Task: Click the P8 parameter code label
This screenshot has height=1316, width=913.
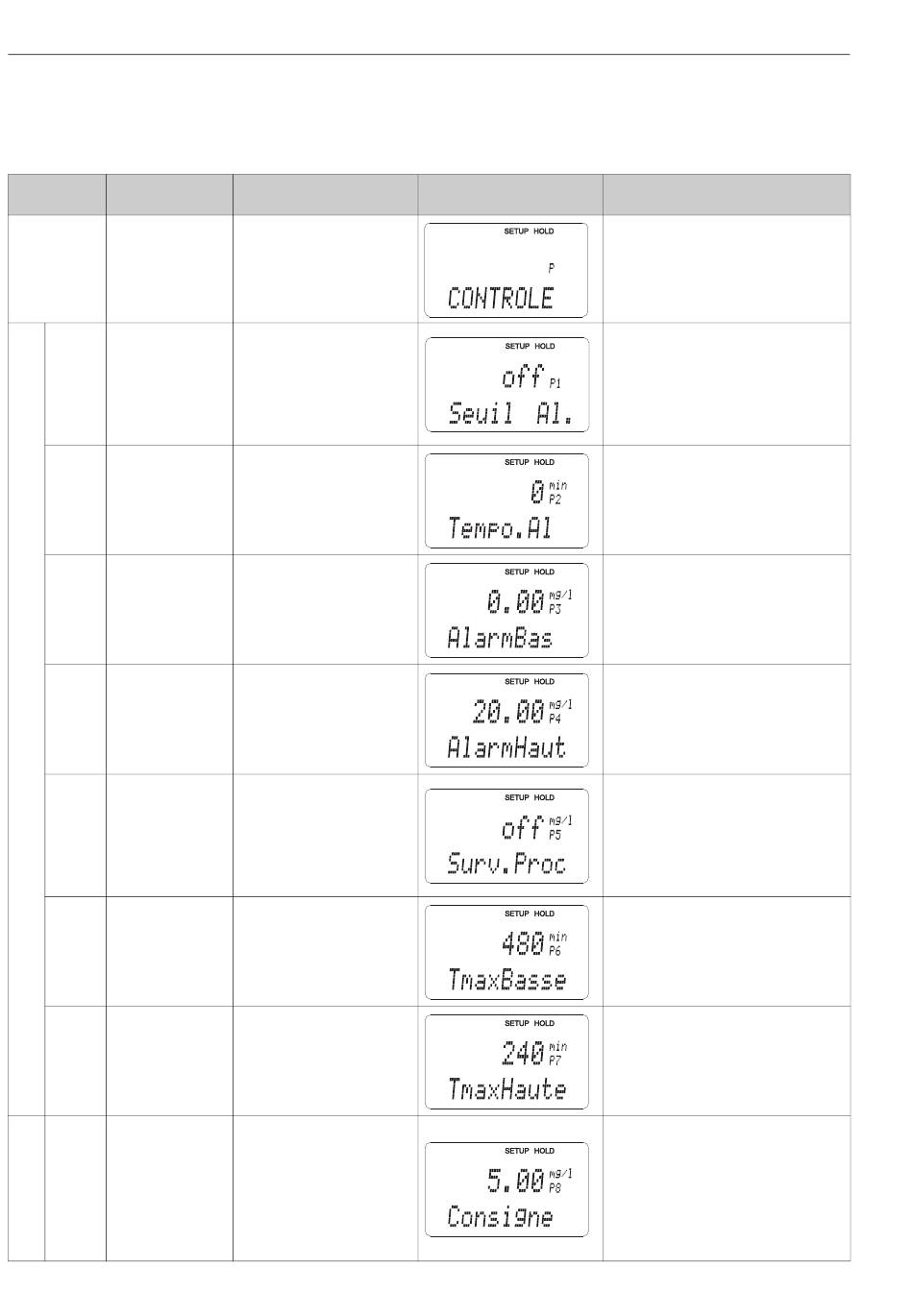Action: (x=555, y=1187)
